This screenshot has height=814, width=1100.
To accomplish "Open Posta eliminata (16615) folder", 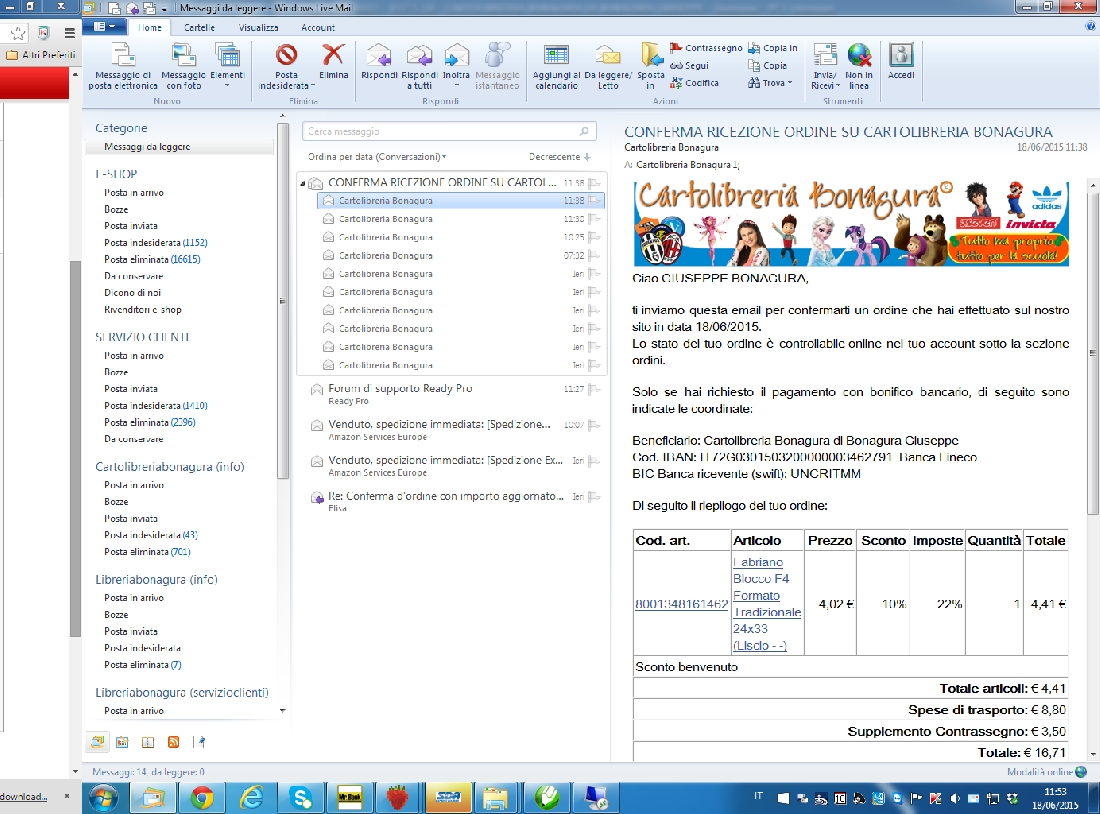I will click(152, 260).
